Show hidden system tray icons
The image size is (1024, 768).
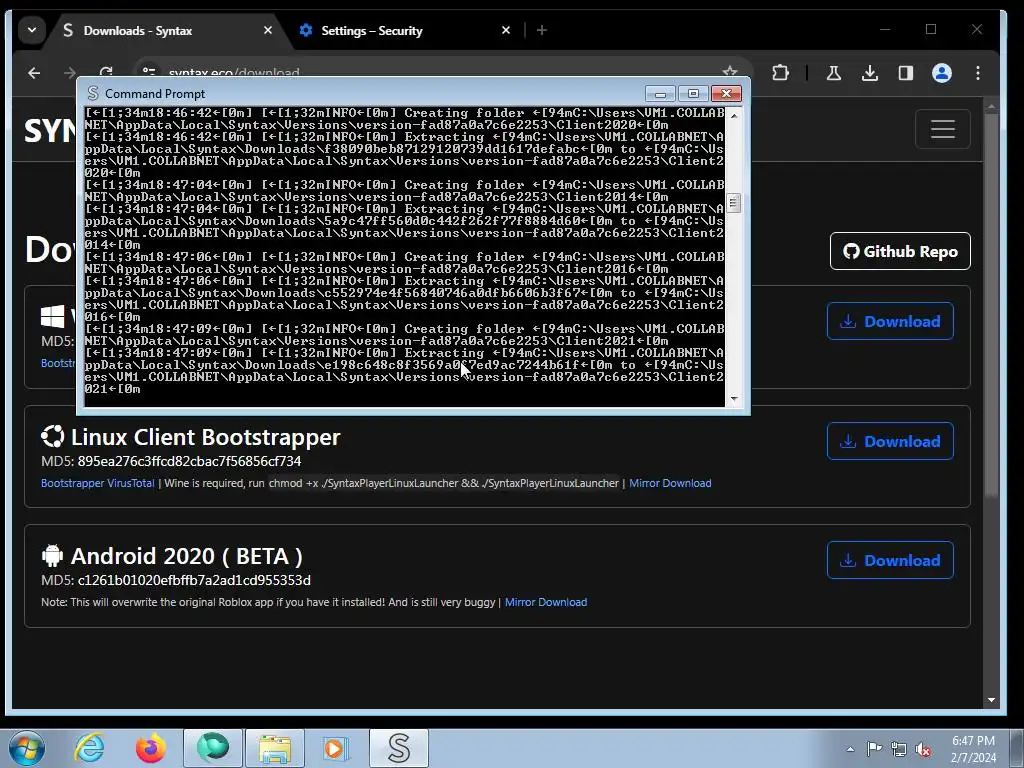tap(850, 749)
